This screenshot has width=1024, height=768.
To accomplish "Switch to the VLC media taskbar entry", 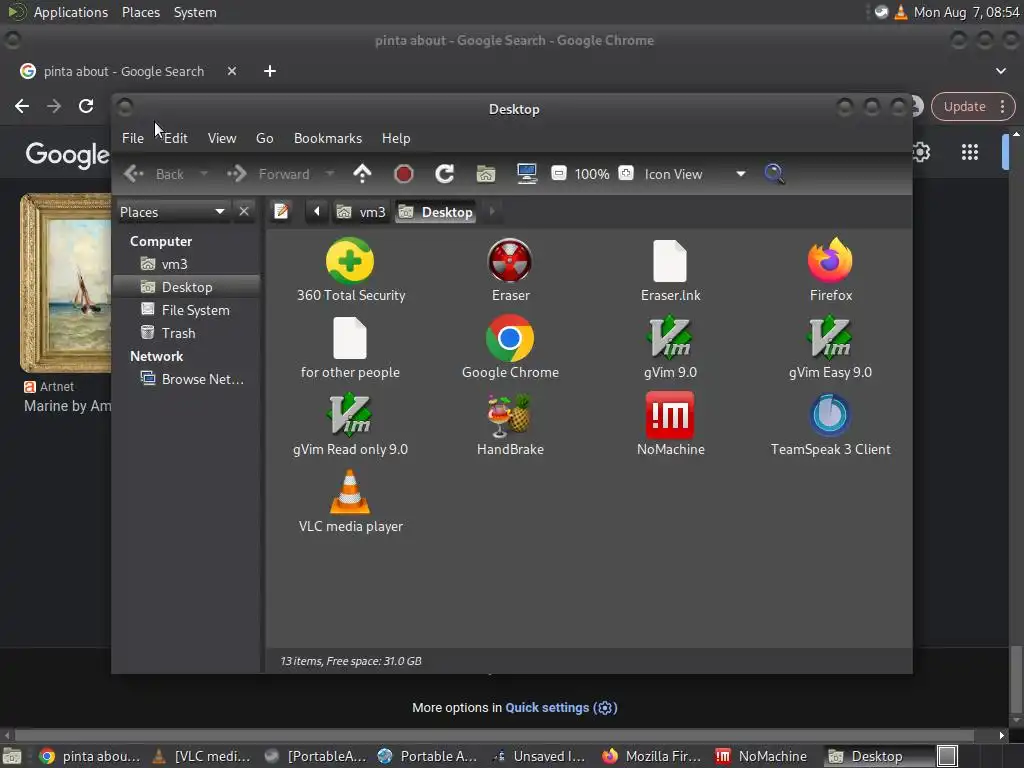I will [x=201, y=756].
